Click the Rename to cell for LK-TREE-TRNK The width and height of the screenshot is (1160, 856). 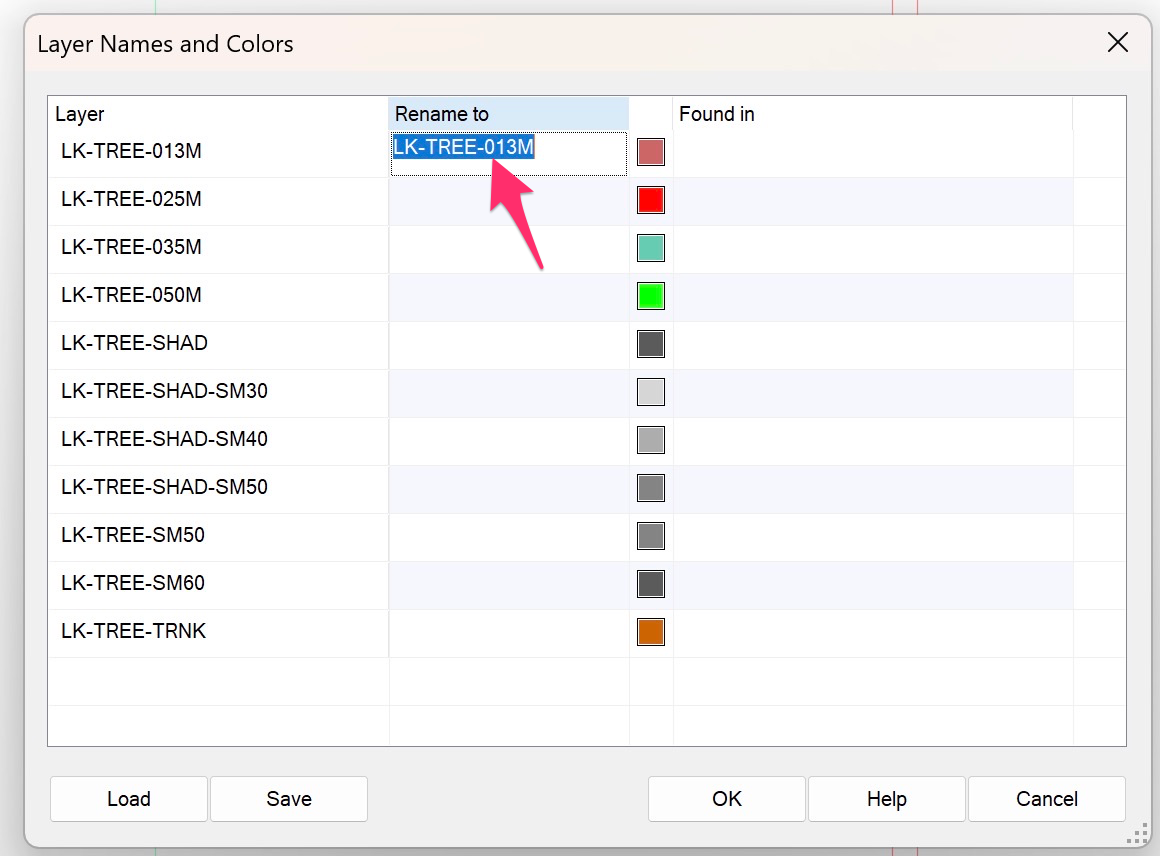pos(508,633)
